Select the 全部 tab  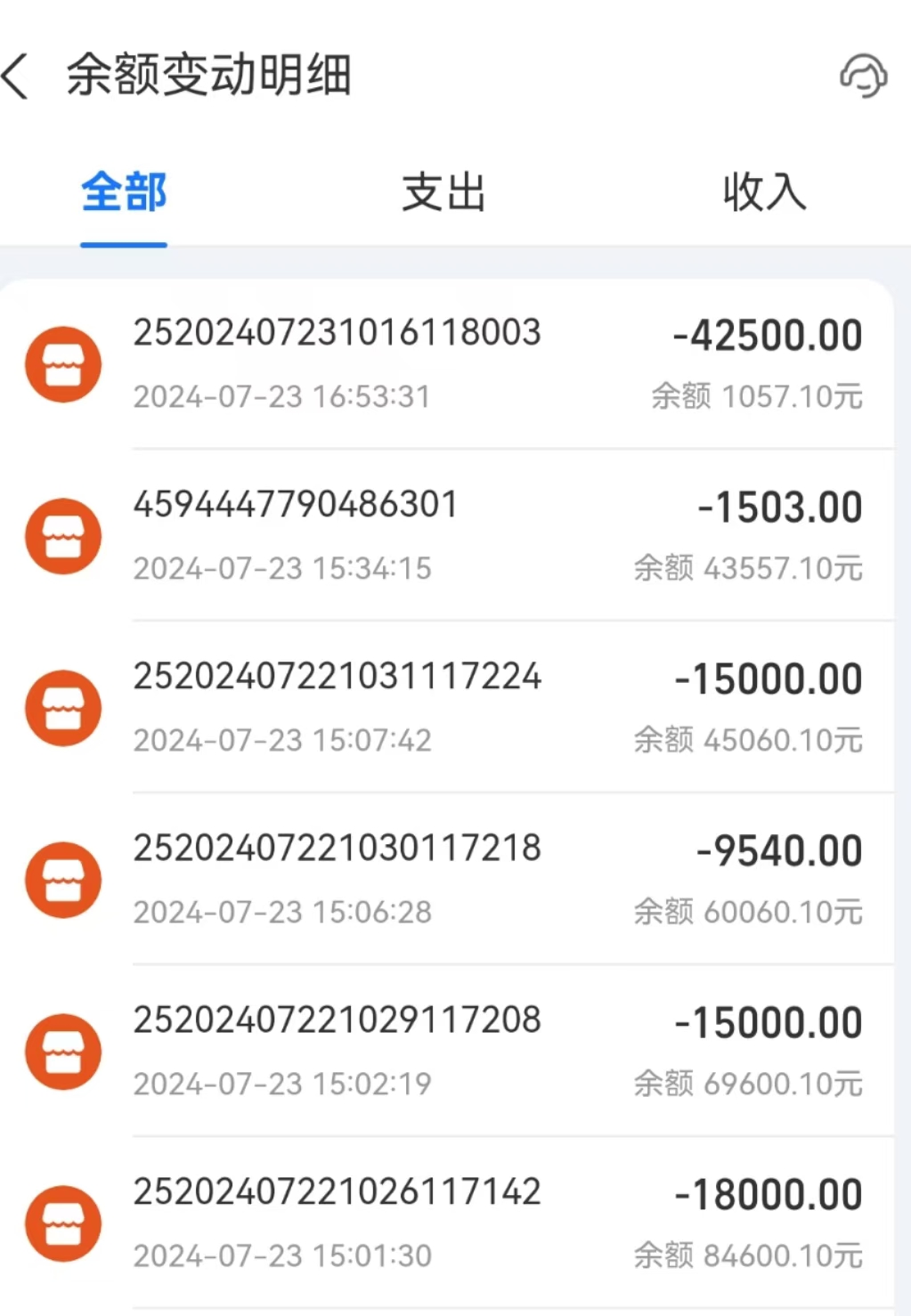(x=124, y=192)
